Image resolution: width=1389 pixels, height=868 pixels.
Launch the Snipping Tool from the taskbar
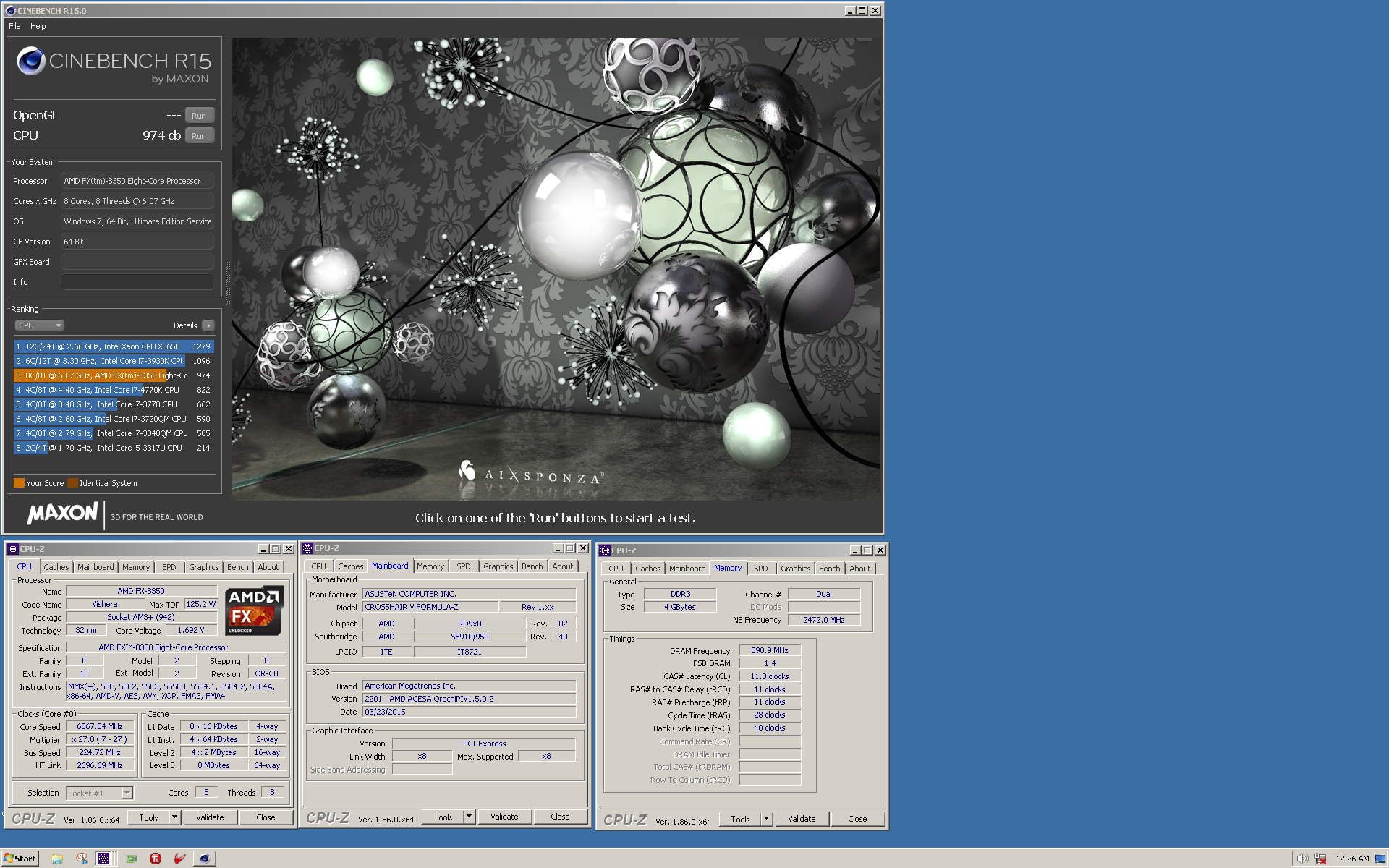(x=82, y=859)
